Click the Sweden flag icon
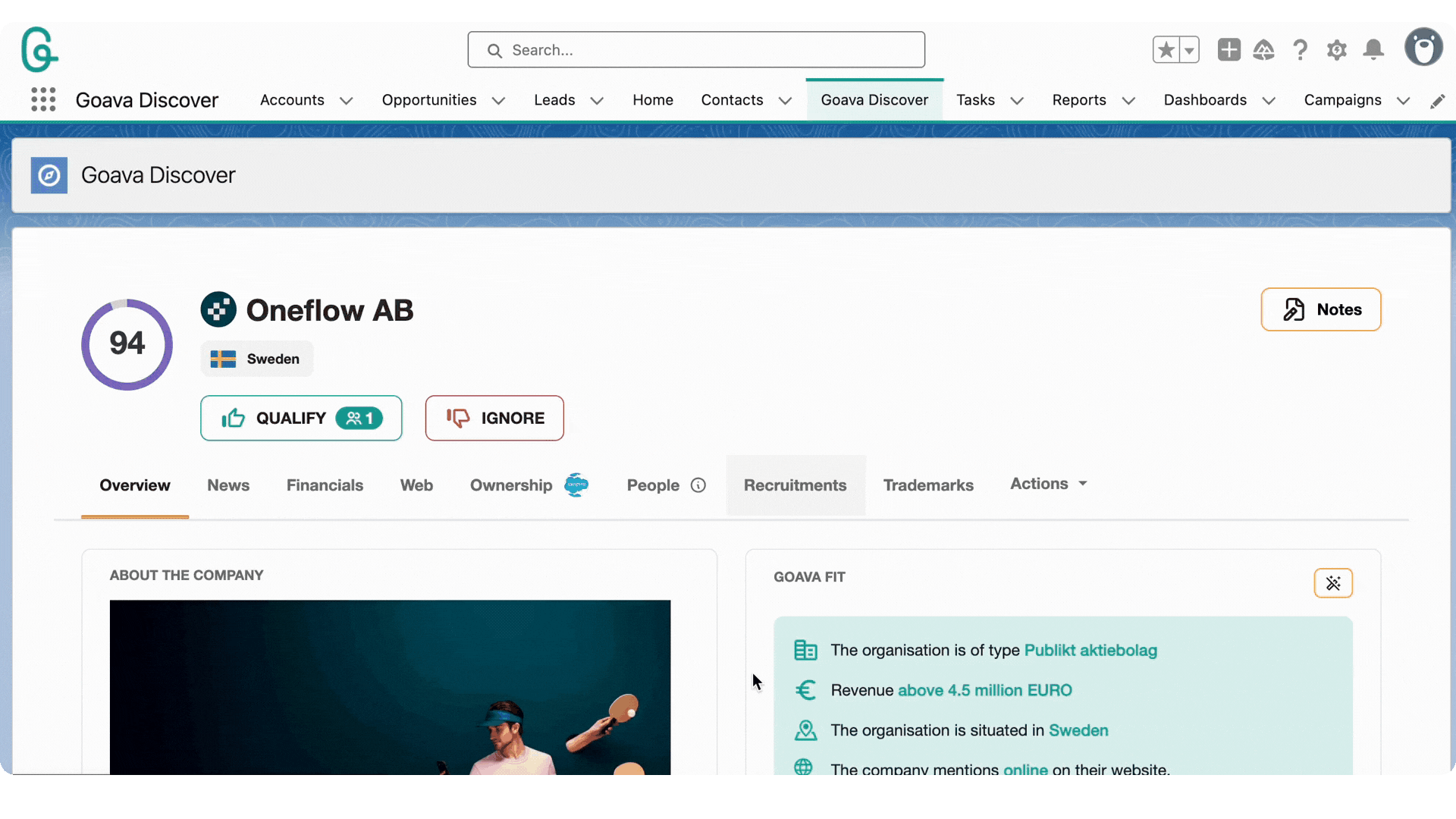Screen dimensions: 1456x819 click(x=223, y=359)
